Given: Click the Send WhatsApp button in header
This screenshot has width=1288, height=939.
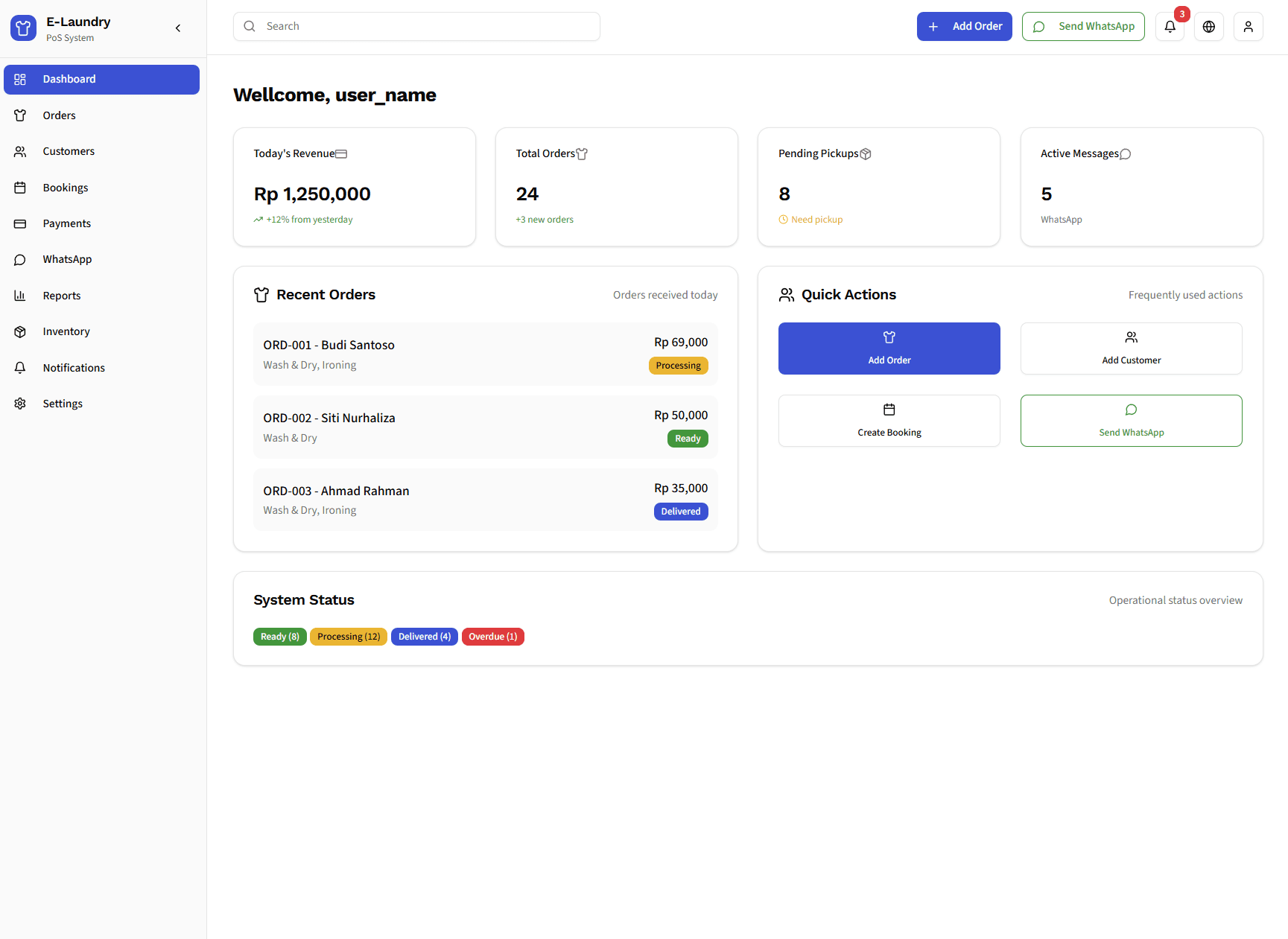Looking at the screenshot, I should pyautogui.click(x=1083, y=26).
